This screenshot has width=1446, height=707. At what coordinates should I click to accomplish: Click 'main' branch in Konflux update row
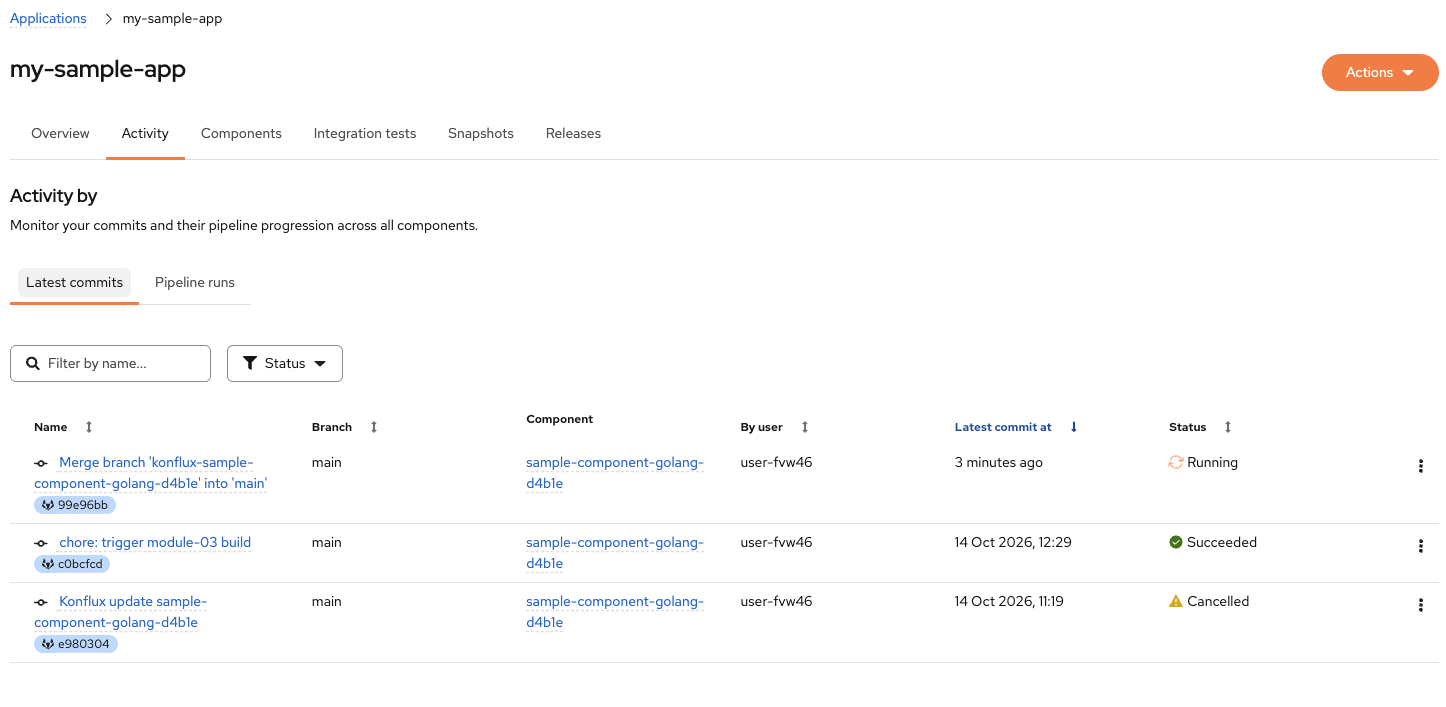(327, 601)
